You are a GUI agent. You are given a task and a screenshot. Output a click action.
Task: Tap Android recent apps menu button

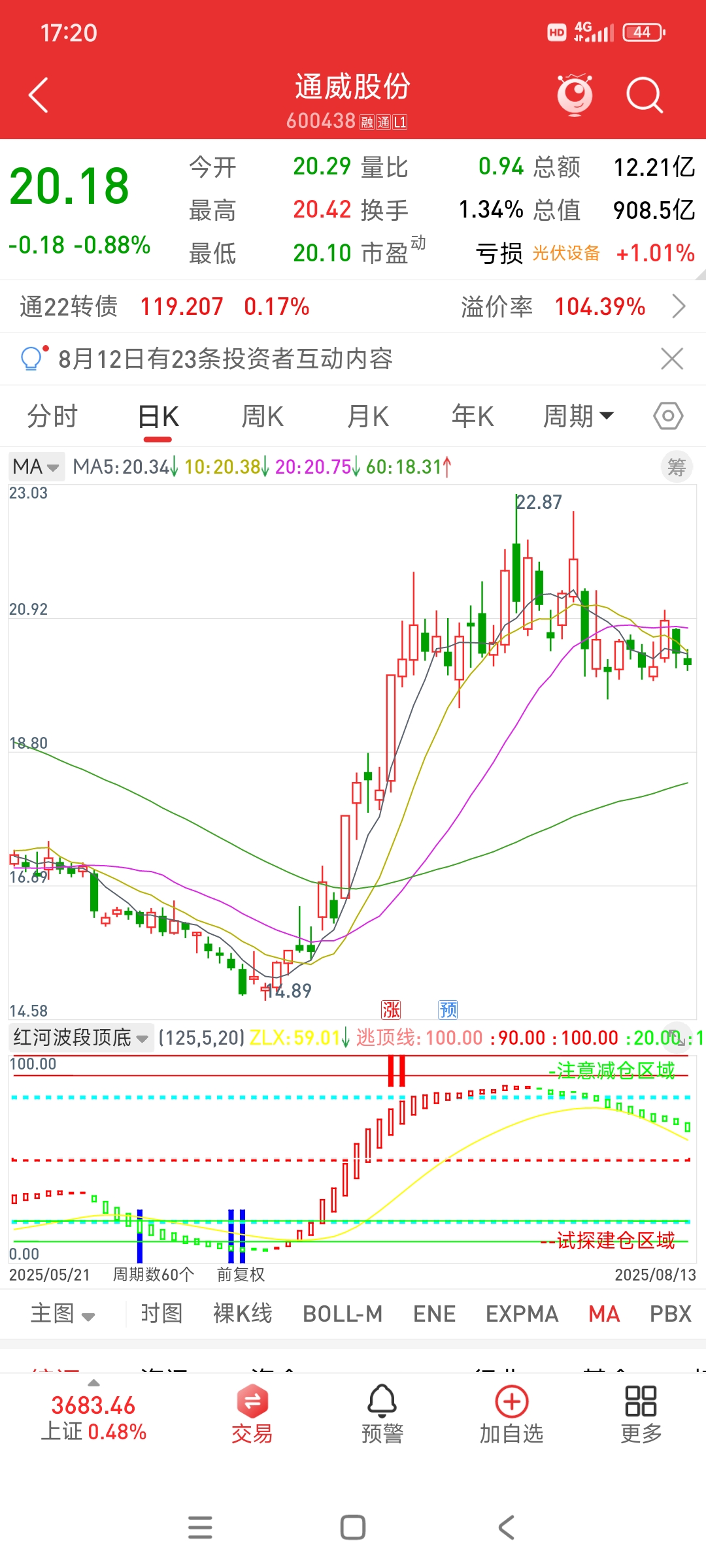pos(200,1527)
